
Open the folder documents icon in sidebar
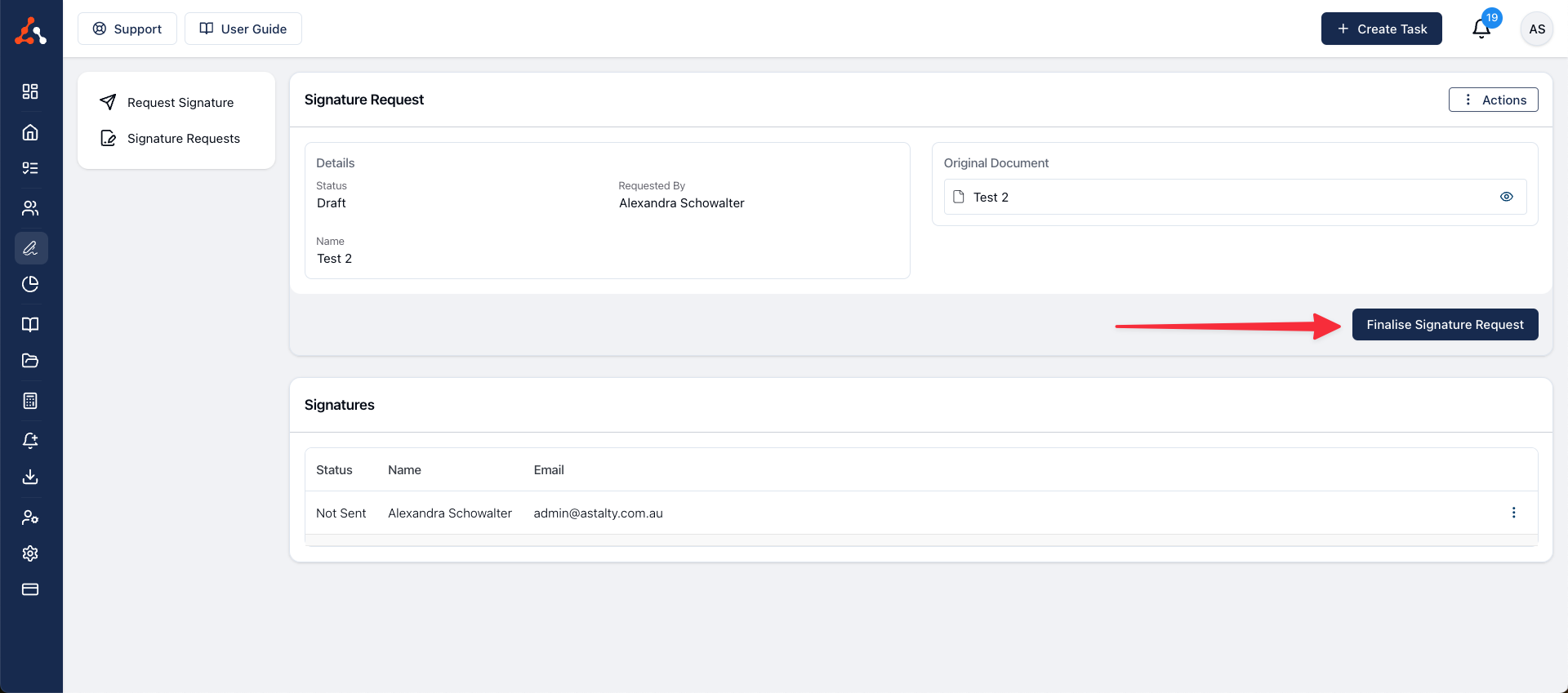click(x=30, y=361)
